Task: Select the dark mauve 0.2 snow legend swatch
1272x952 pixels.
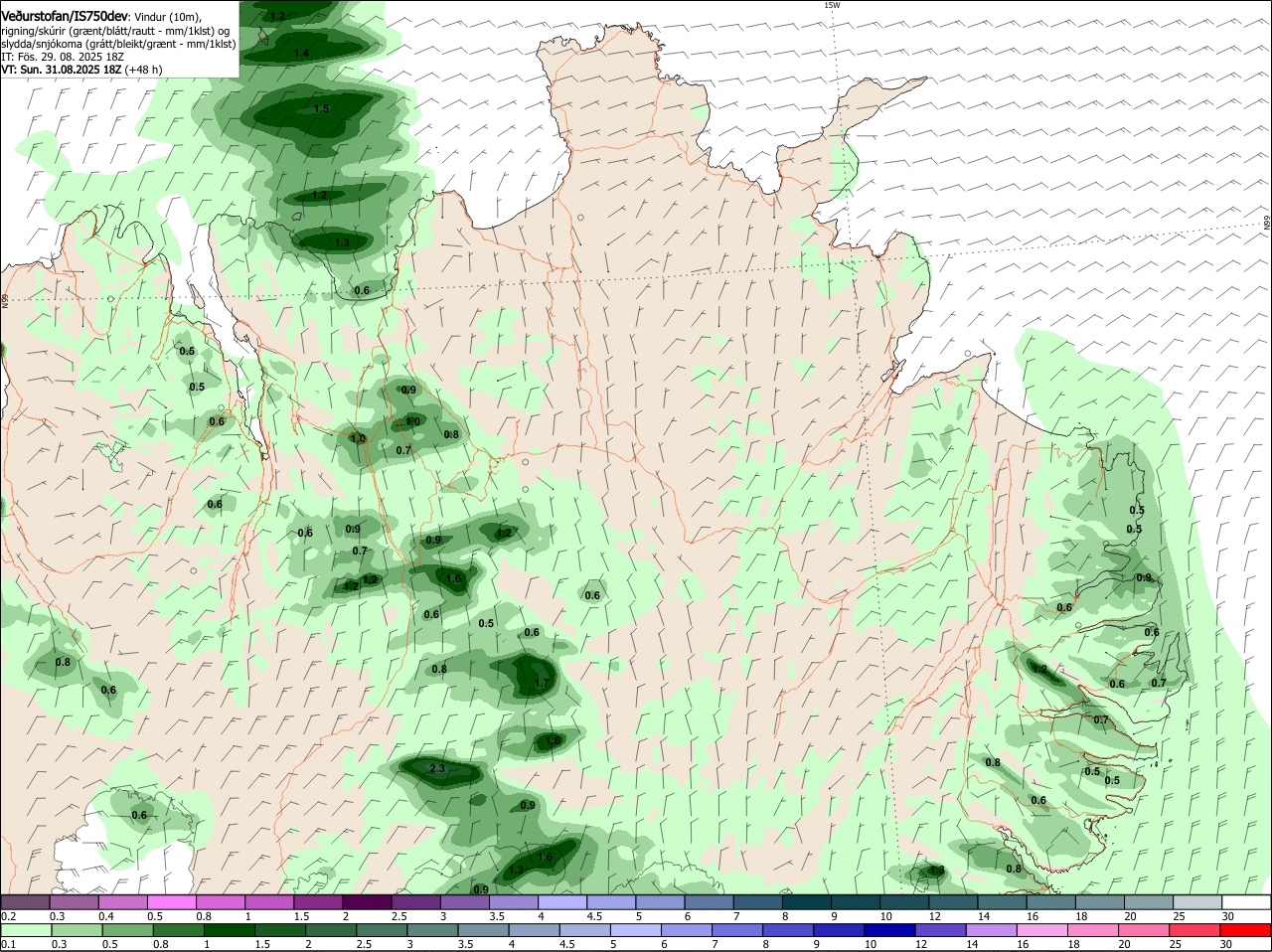Action: (x=25, y=902)
